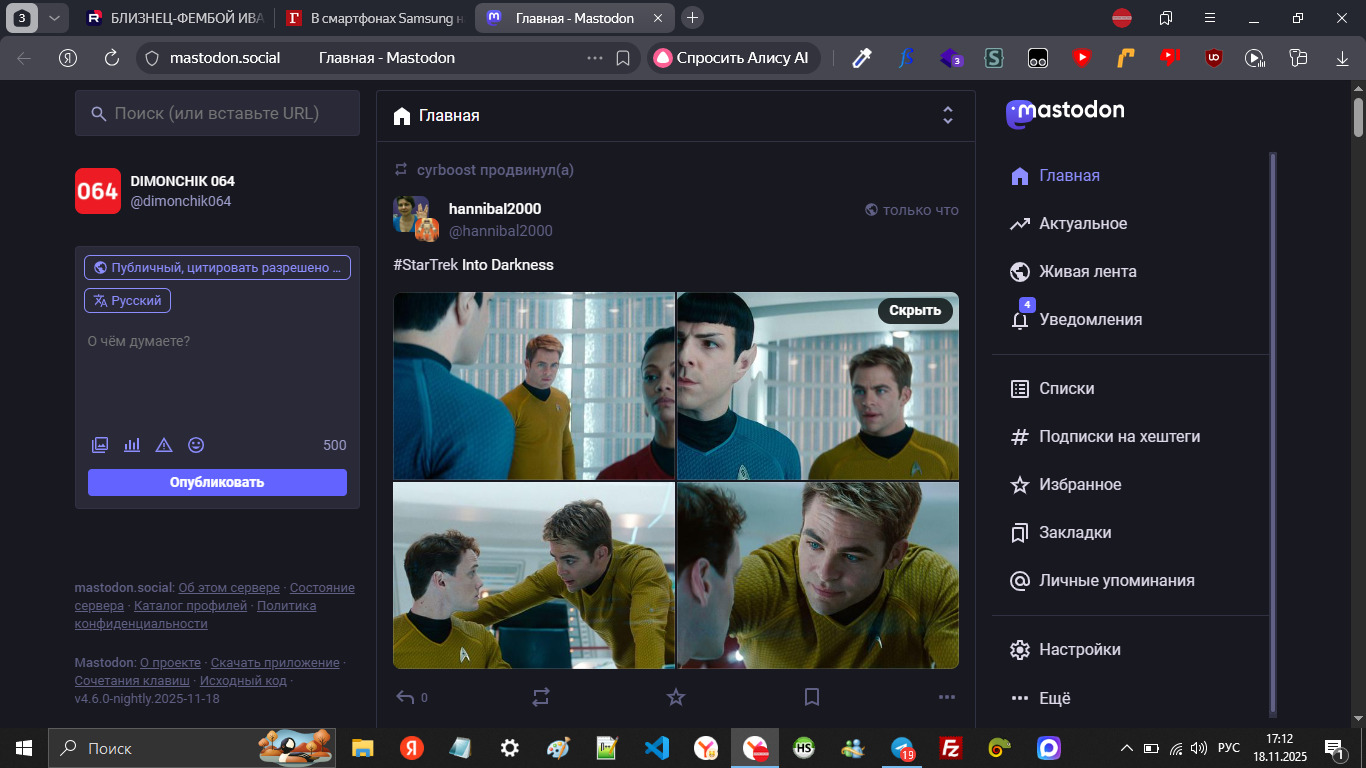This screenshot has width=1366, height=768.
Task: Hide the media with the Скрыть button
Action: click(915, 310)
